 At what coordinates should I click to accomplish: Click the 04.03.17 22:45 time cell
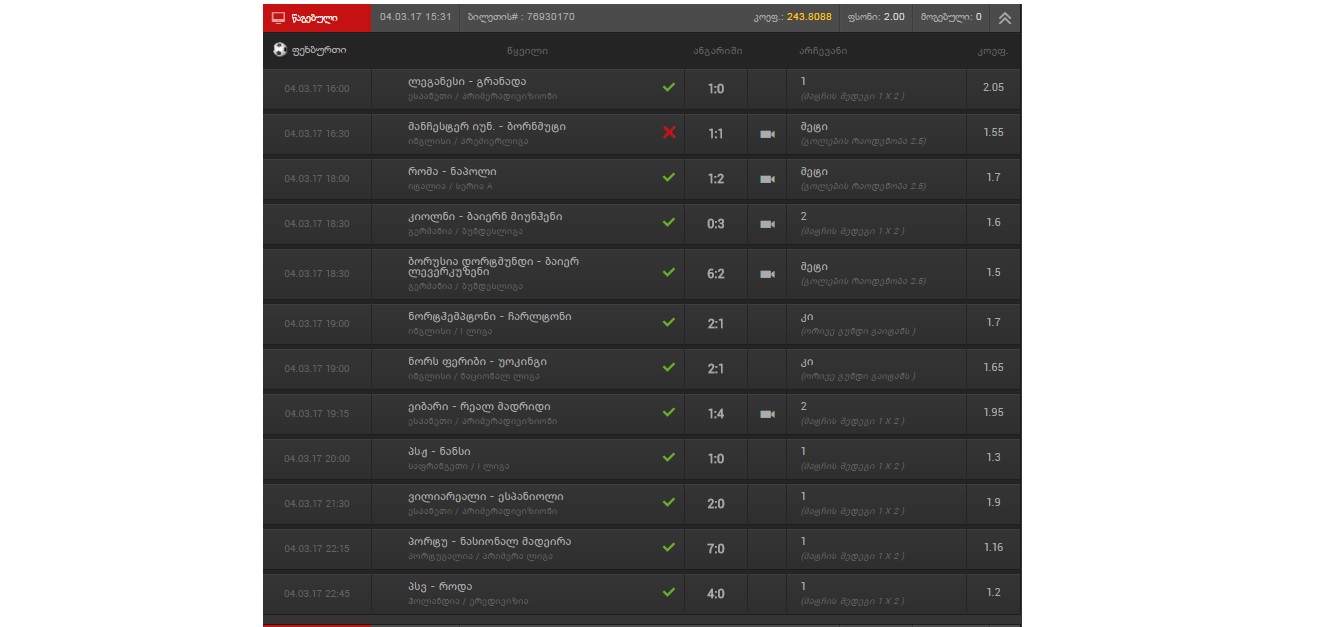click(x=317, y=594)
